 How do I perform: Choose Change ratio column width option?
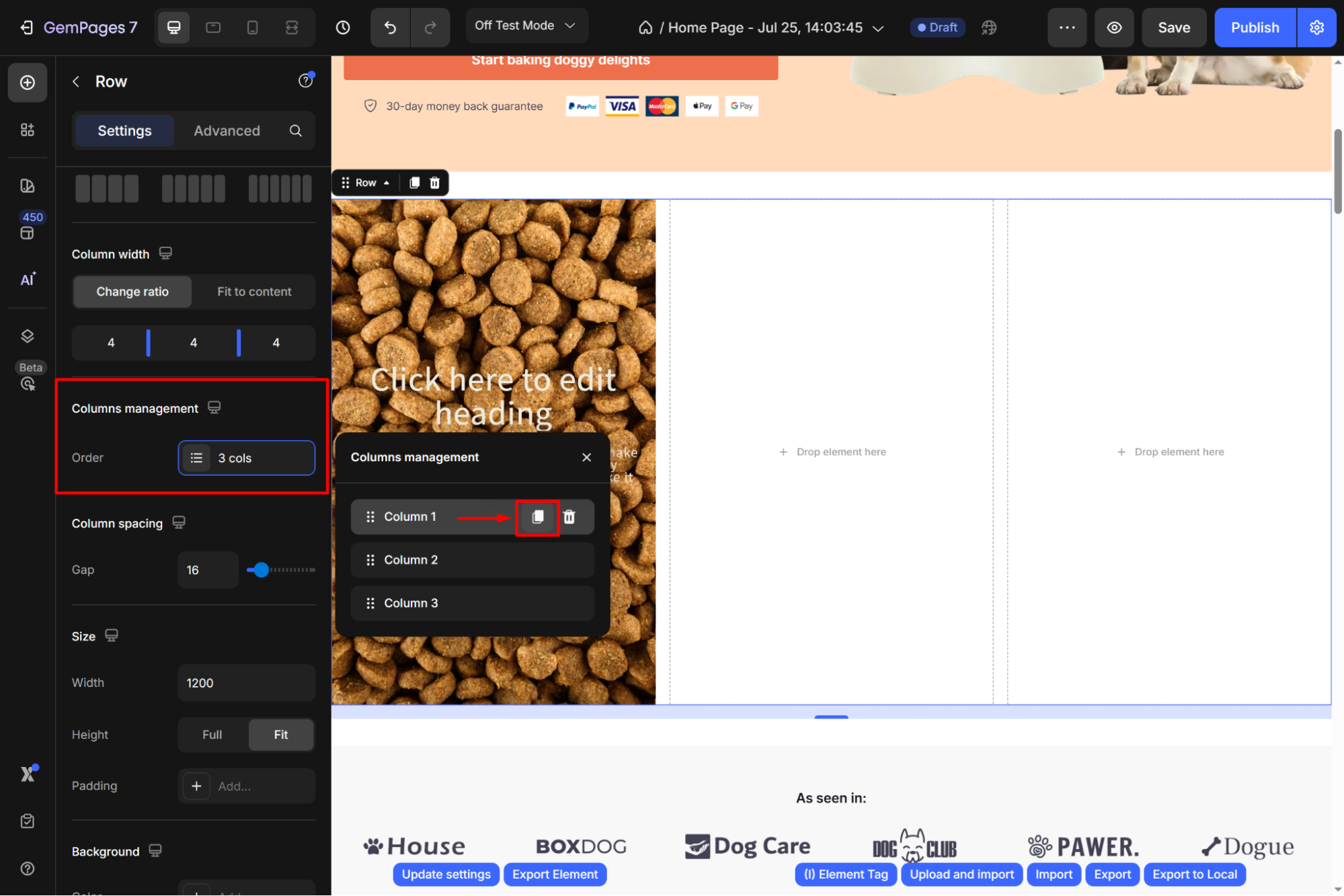coord(132,292)
